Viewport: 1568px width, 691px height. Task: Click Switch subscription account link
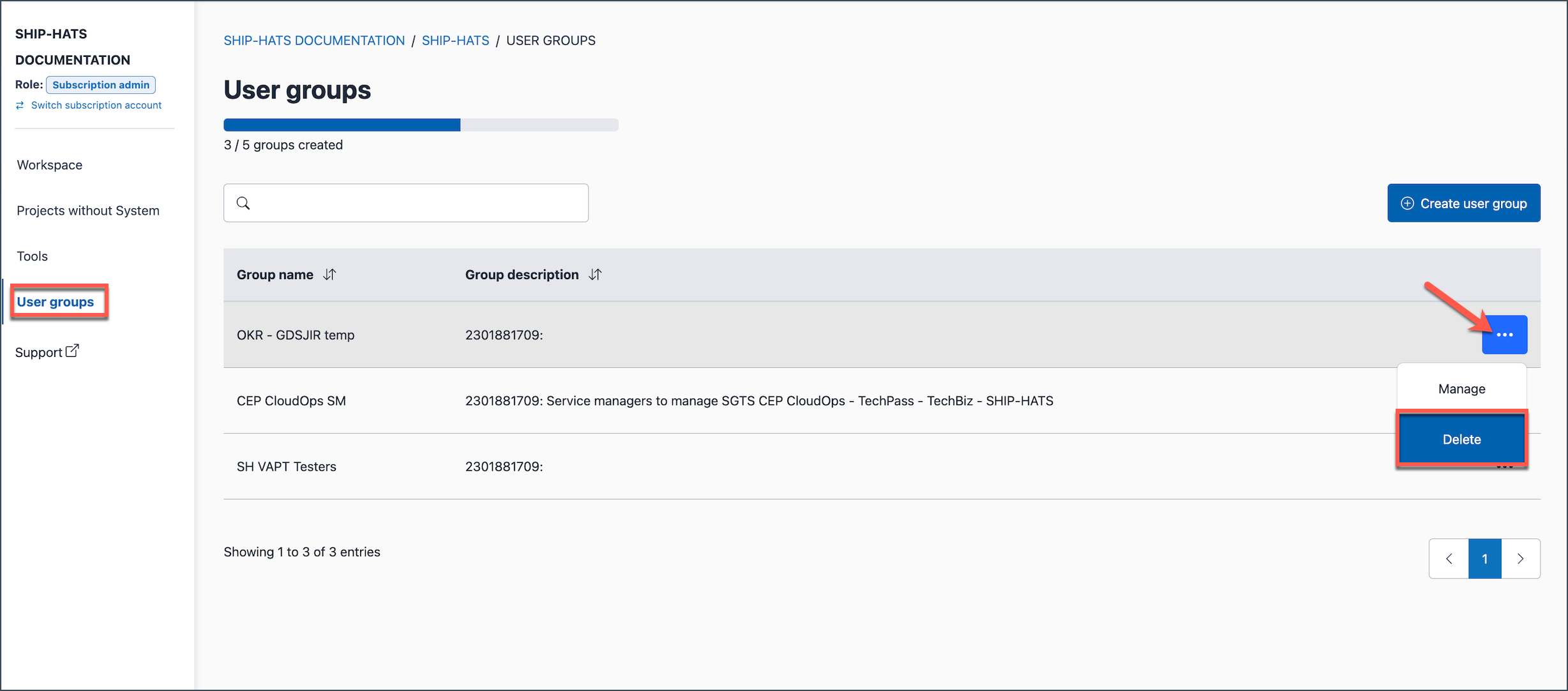[x=96, y=105]
